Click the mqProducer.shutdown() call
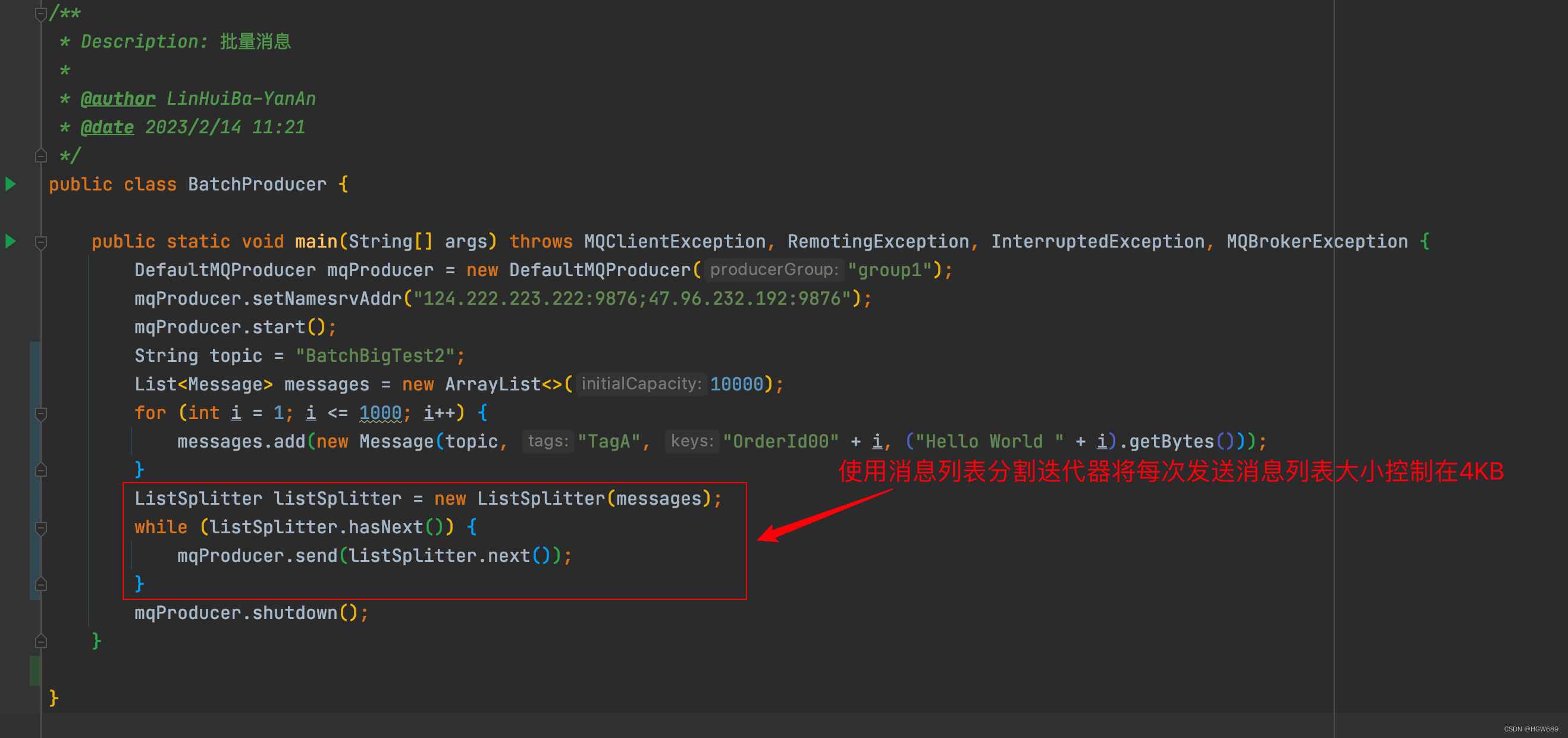 [x=246, y=613]
